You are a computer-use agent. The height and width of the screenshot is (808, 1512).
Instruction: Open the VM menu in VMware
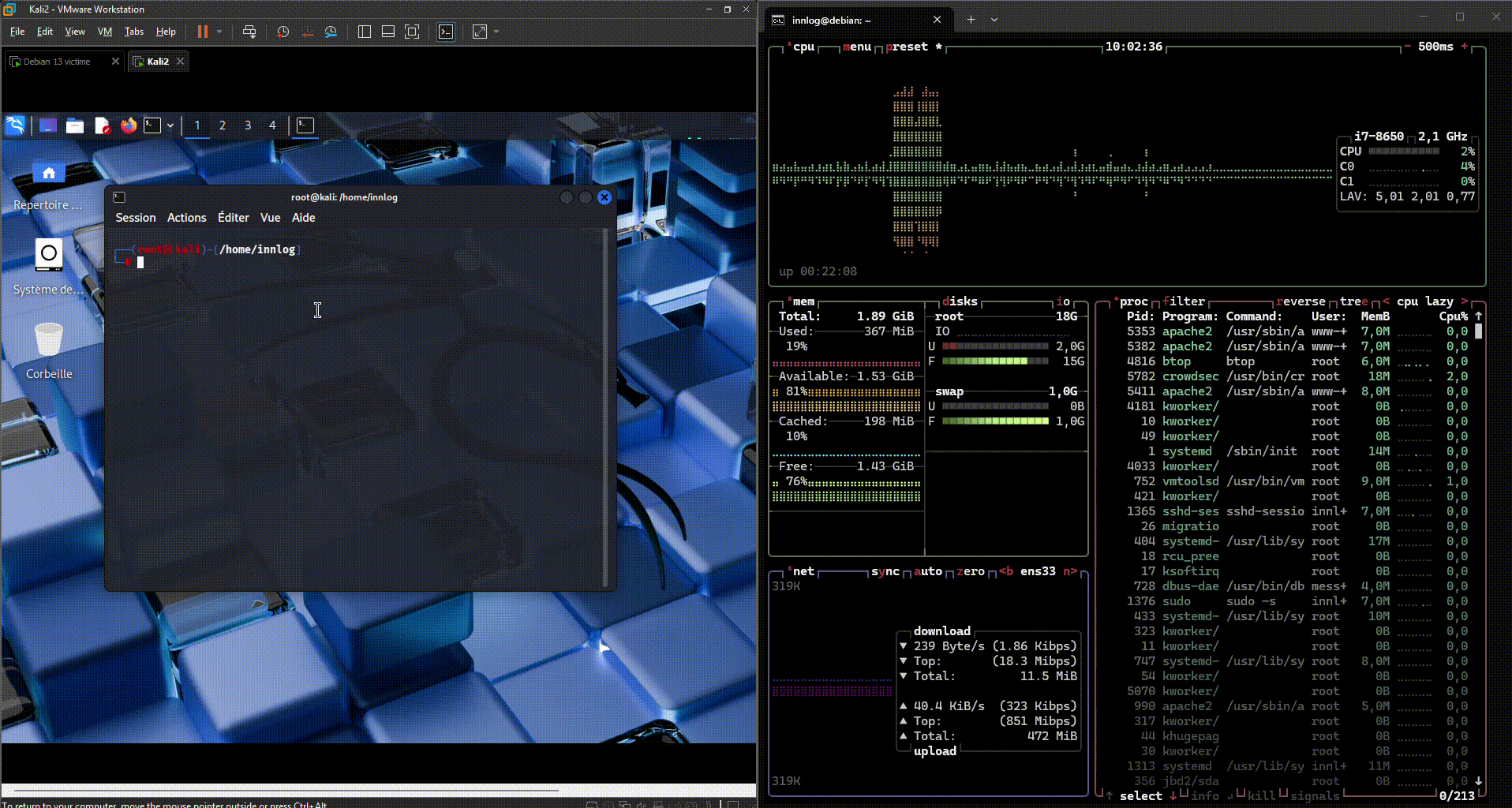pyautogui.click(x=104, y=32)
